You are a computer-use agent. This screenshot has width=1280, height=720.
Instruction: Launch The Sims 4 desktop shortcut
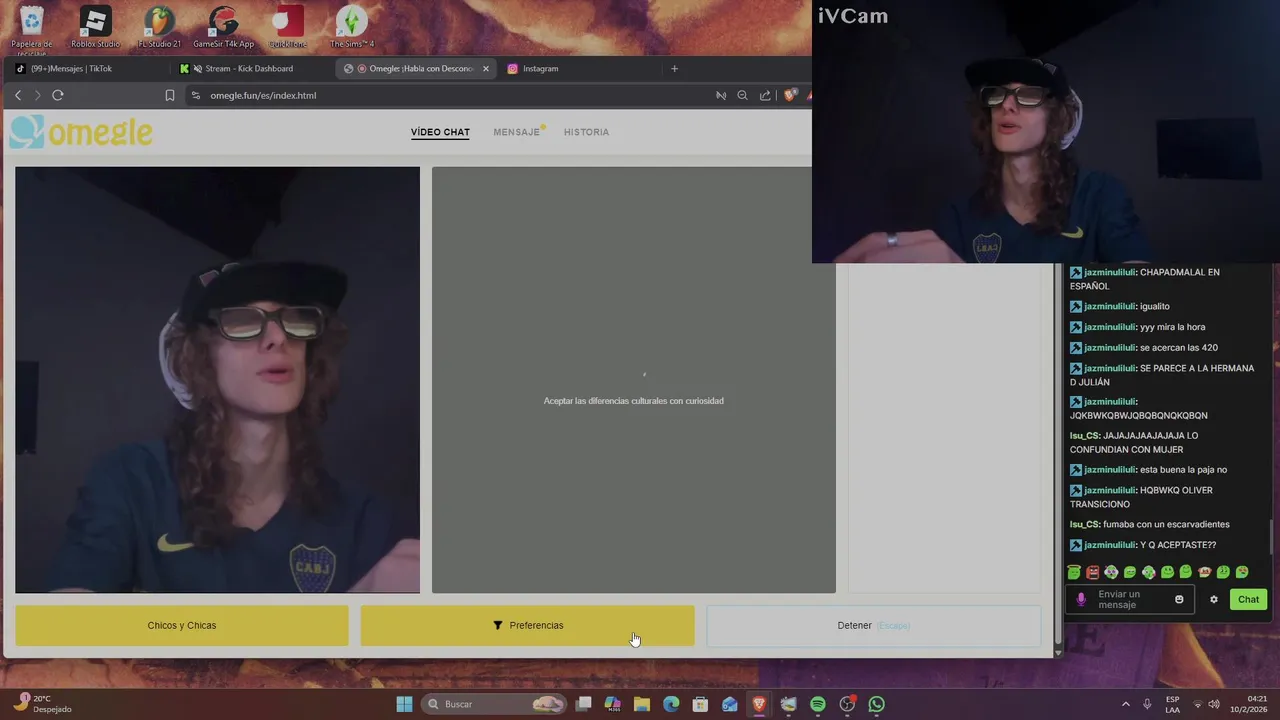(x=352, y=27)
